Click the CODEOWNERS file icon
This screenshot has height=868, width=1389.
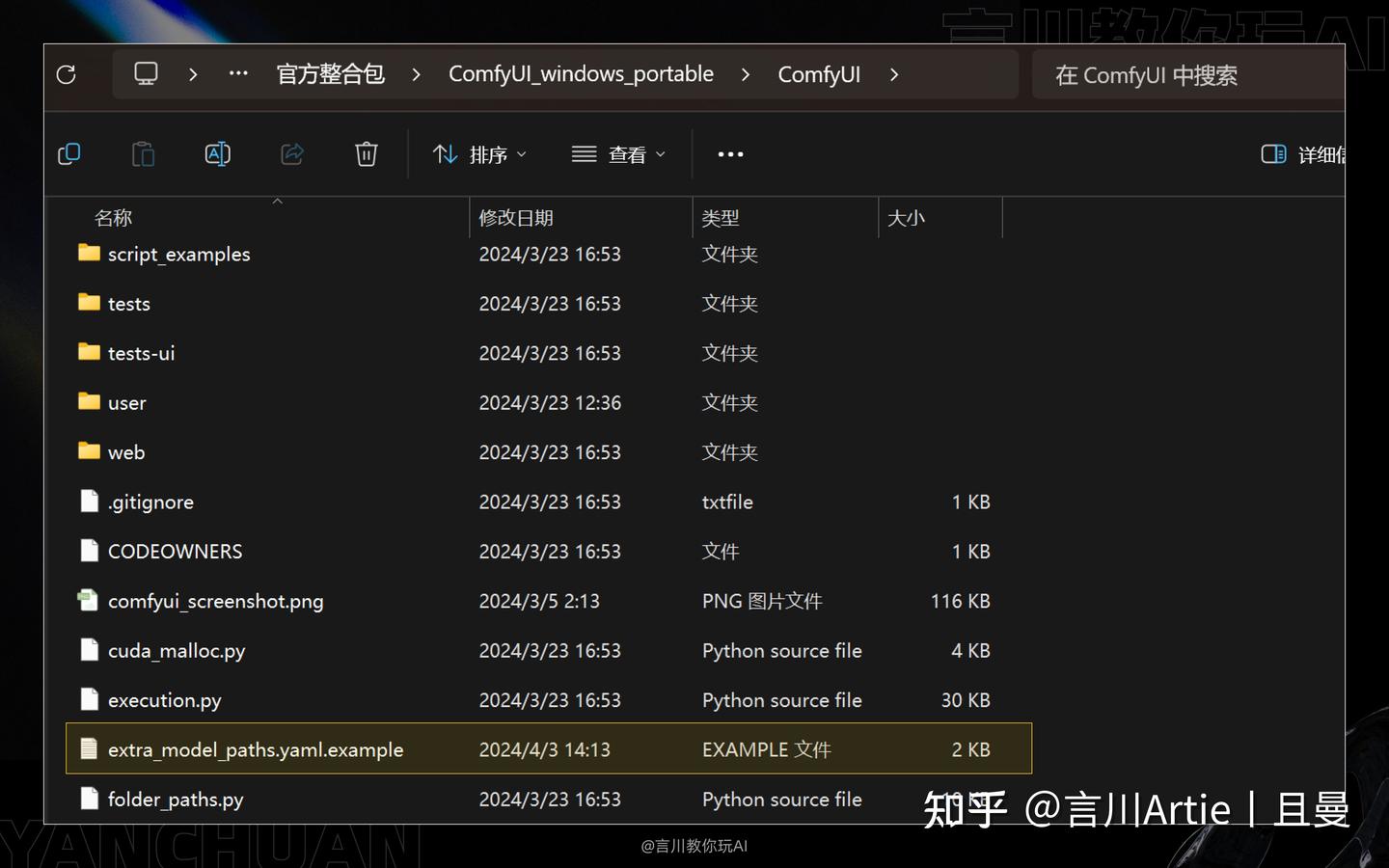[89, 551]
